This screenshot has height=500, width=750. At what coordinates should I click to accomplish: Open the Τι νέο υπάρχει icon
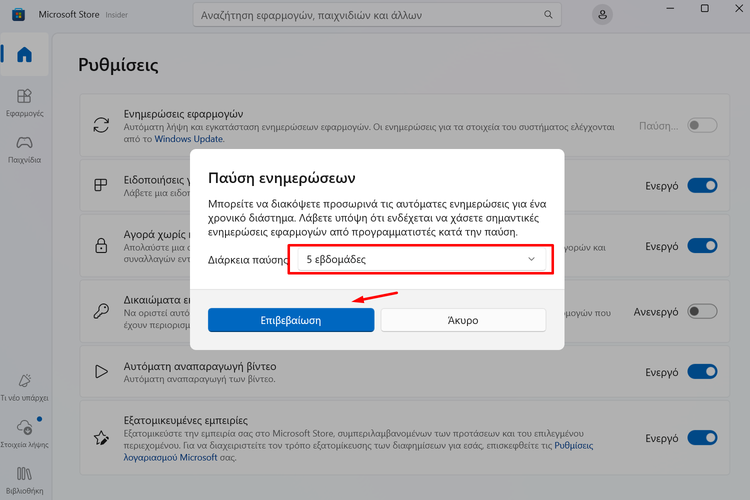click(x=24, y=380)
